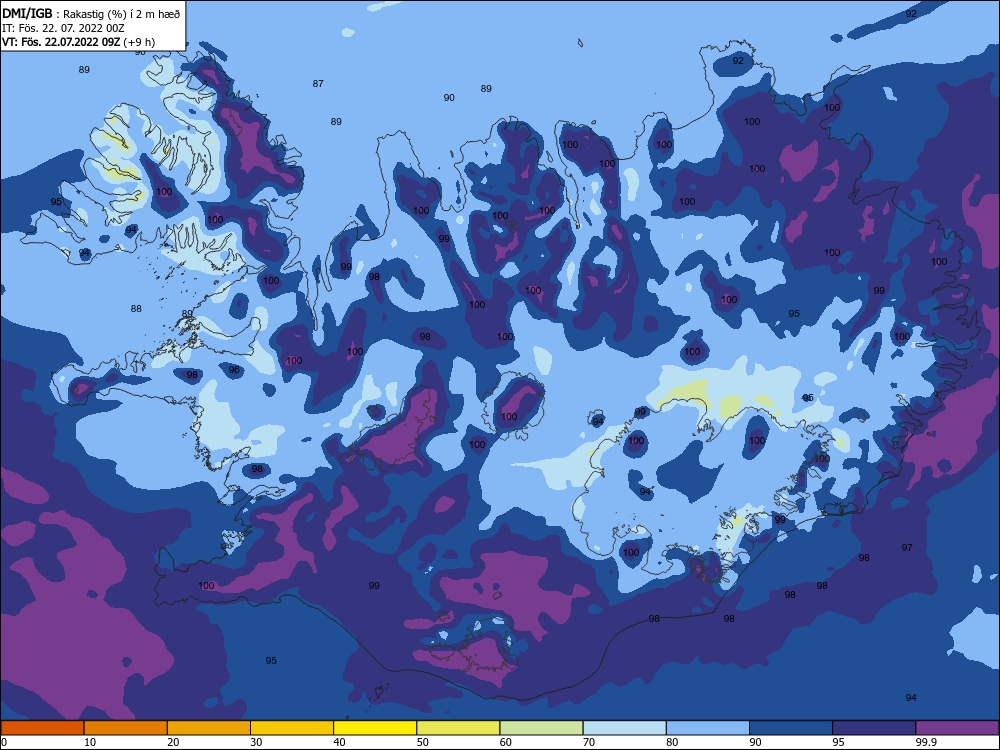This screenshot has height=750, width=1000.
Task: Click the 99.9 legend tick label
Action: [x=926, y=742]
